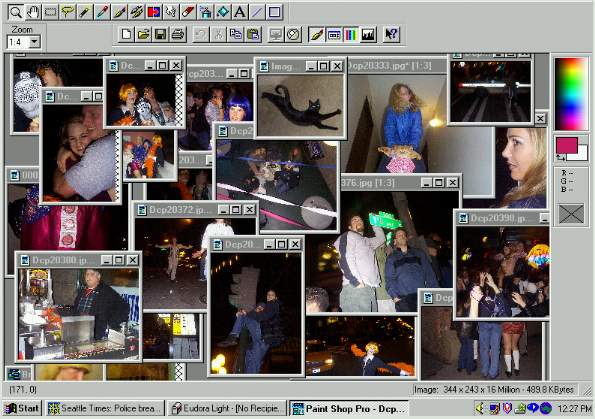Click Paint Shop Pro taskbar button
This screenshot has width=595, height=419.
(x=349, y=408)
